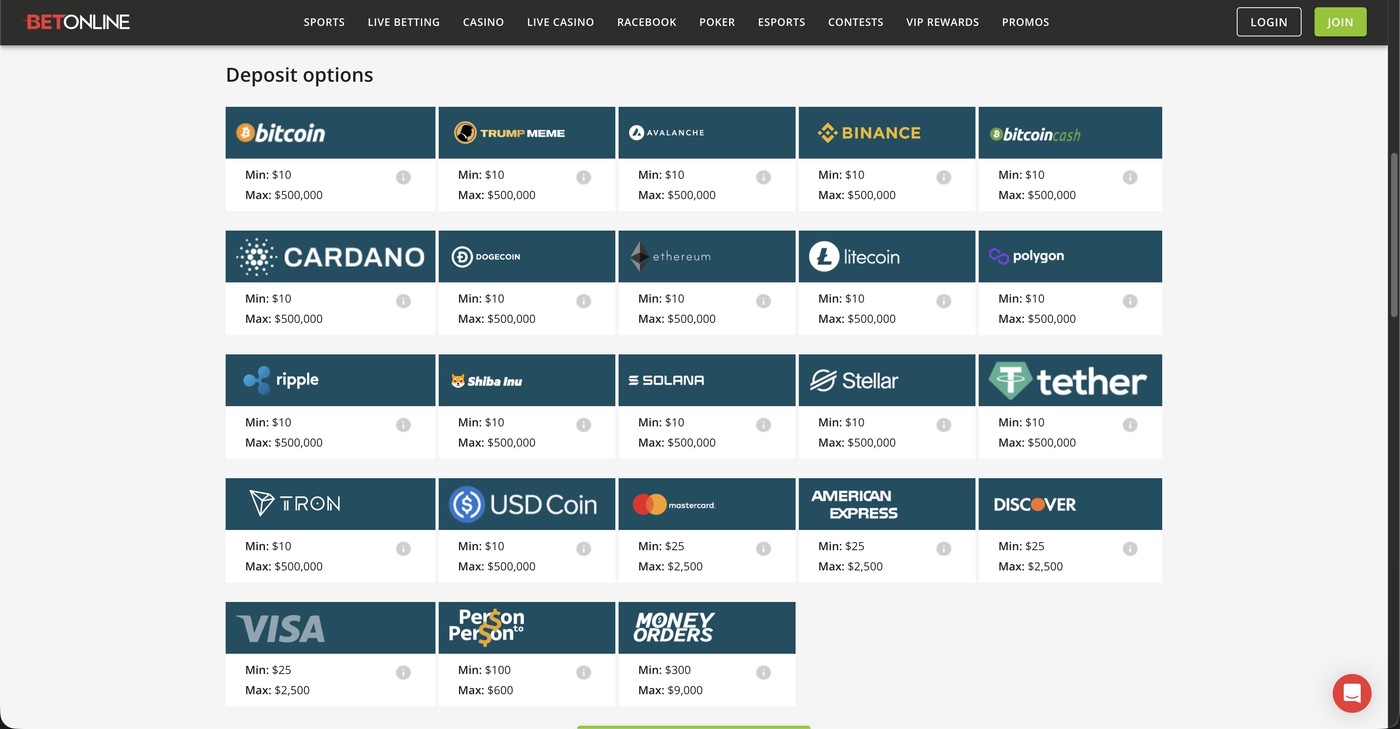Viewport: 1400px width, 729px height.
Task: Open the Avalanche deposit info icon
Action: [x=763, y=177]
